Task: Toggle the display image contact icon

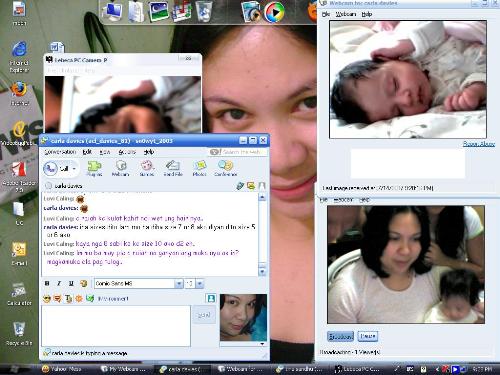Action: [211, 298]
